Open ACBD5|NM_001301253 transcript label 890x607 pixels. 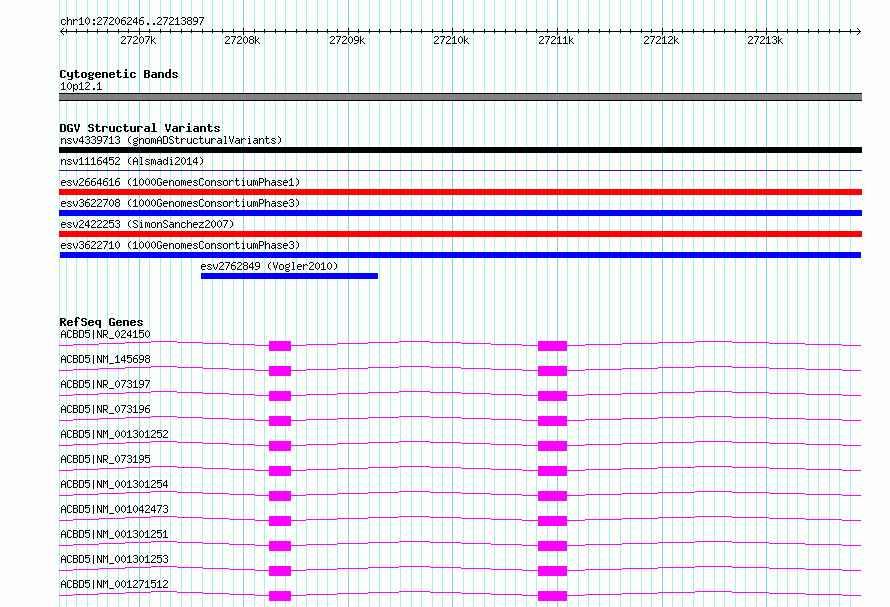tap(114, 559)
